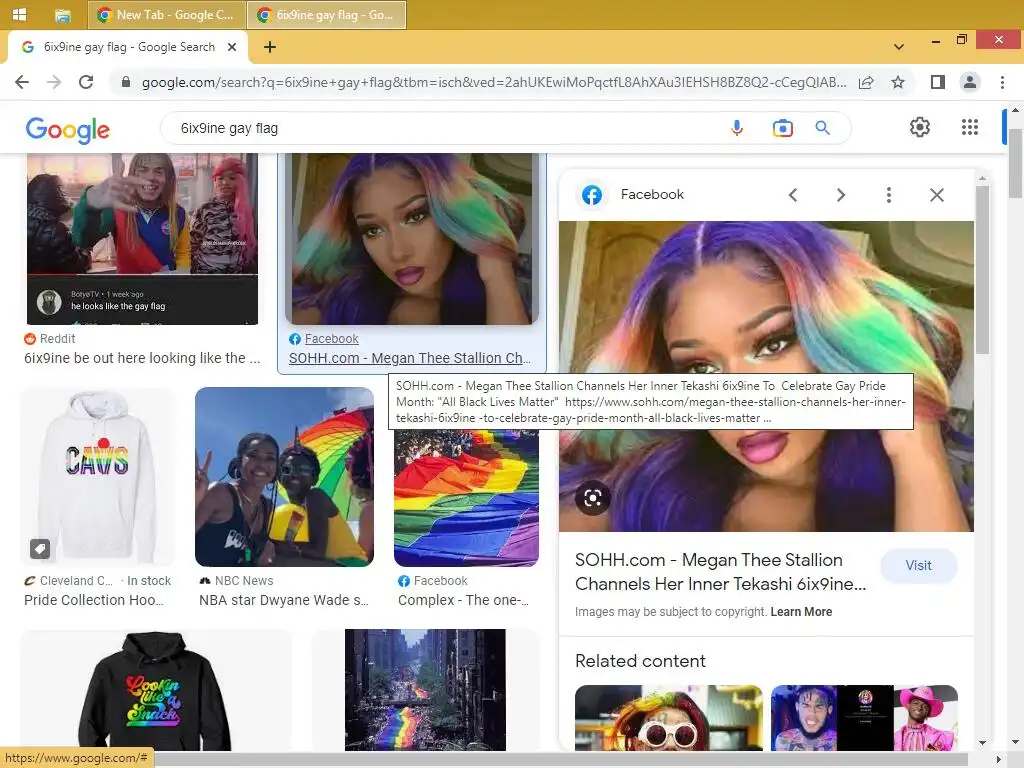Open the Megan Thee Stallion thumbnail result
1024x768 pixels.
click(x=411, y=239)
